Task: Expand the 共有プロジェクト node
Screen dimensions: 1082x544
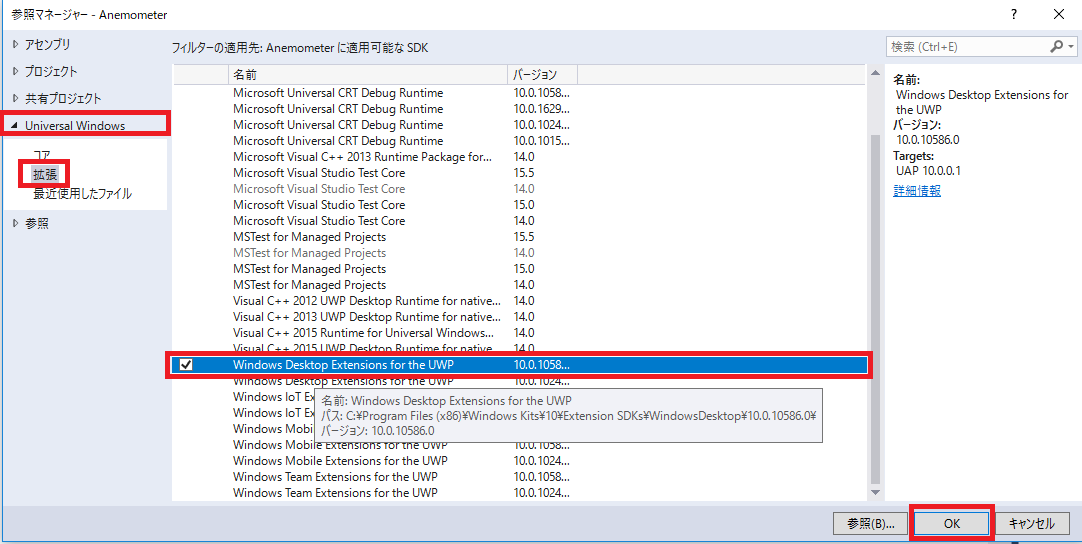Action: 16,99
